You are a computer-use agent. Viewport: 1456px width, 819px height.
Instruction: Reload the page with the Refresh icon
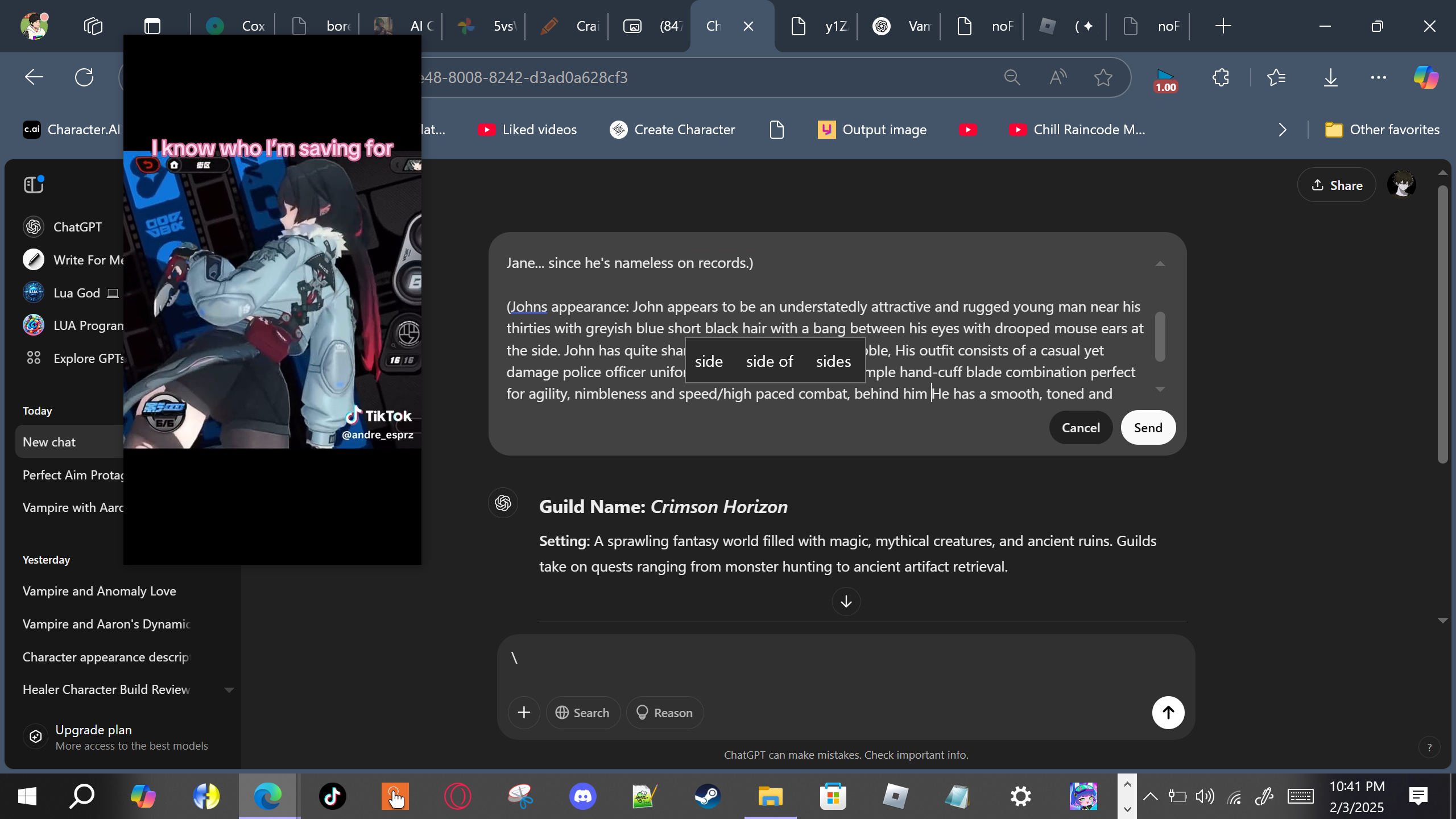coord(84,77)
